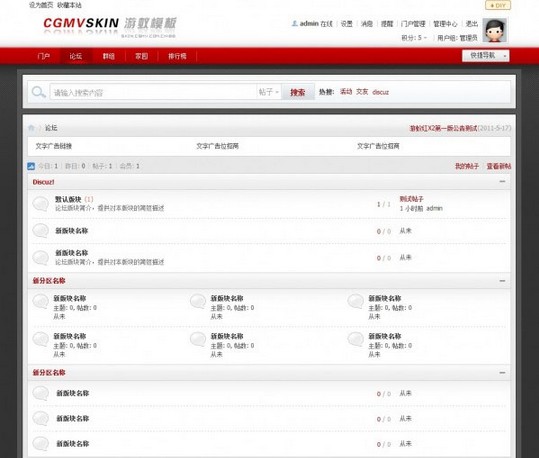539x458 pixels.
Task: Click the search text input field
Action: click(153, 92)
